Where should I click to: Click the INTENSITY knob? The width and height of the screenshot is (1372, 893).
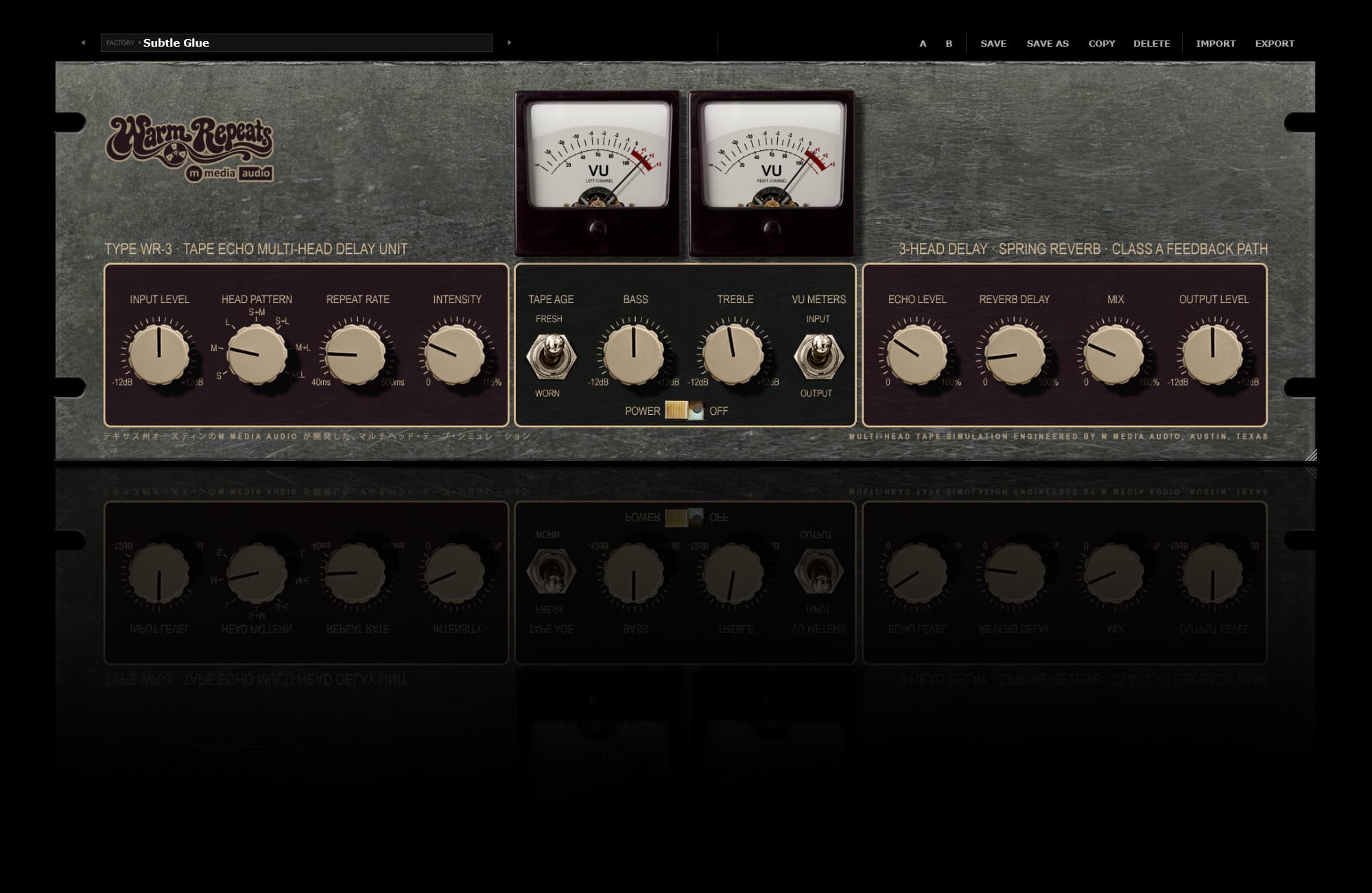pyautogui.click(x=455, y=354)
